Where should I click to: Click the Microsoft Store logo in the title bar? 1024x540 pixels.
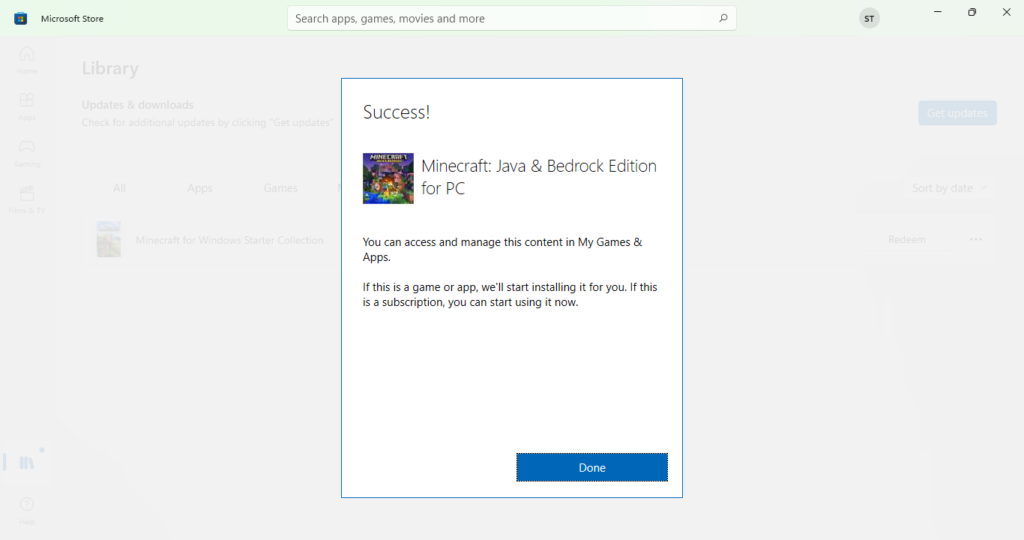tap(21, 18)
